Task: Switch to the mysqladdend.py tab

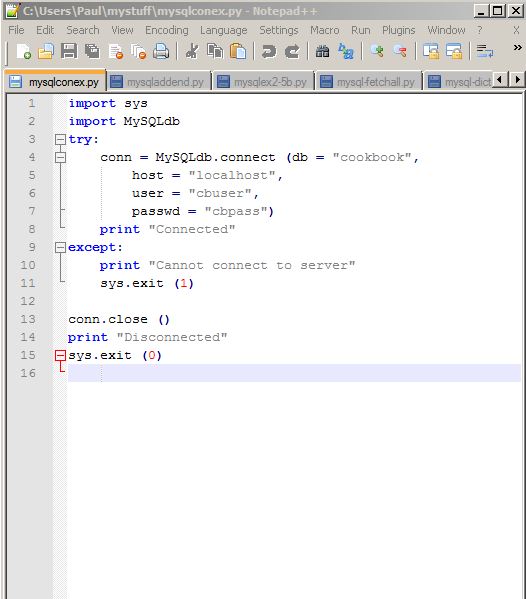Action: click(159, 81)
